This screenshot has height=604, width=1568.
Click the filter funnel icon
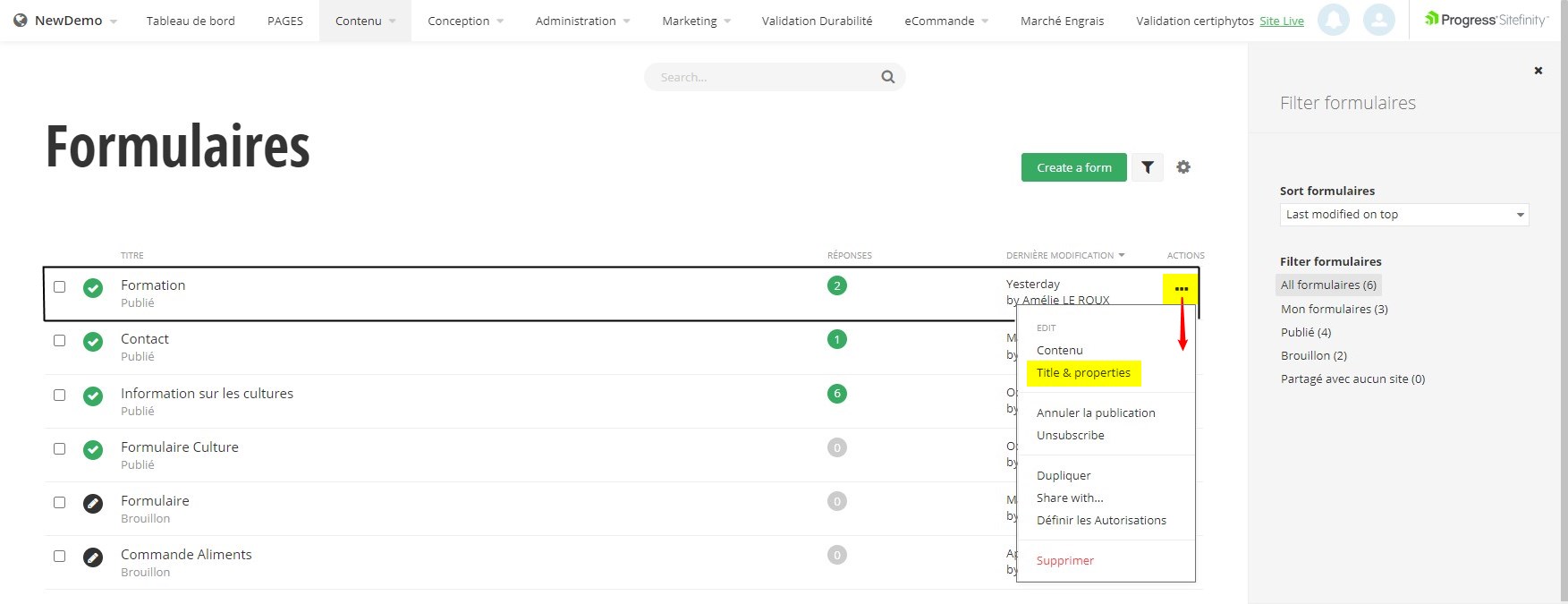tap(1147, 167)
